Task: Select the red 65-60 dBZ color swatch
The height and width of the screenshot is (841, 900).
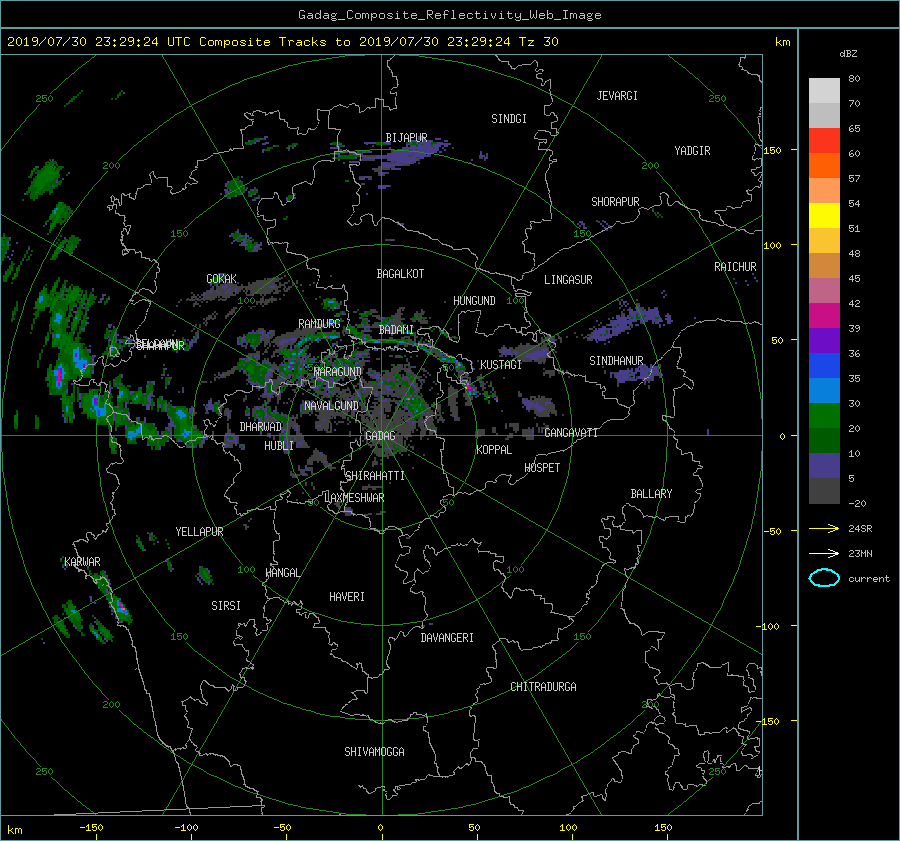Action: [824, 141]
